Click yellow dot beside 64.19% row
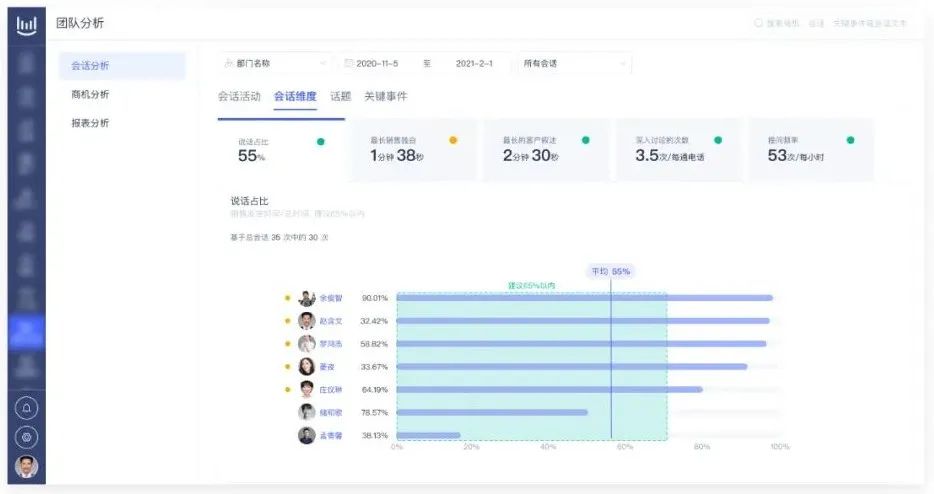934x494 pixels. tap(287, 390)
